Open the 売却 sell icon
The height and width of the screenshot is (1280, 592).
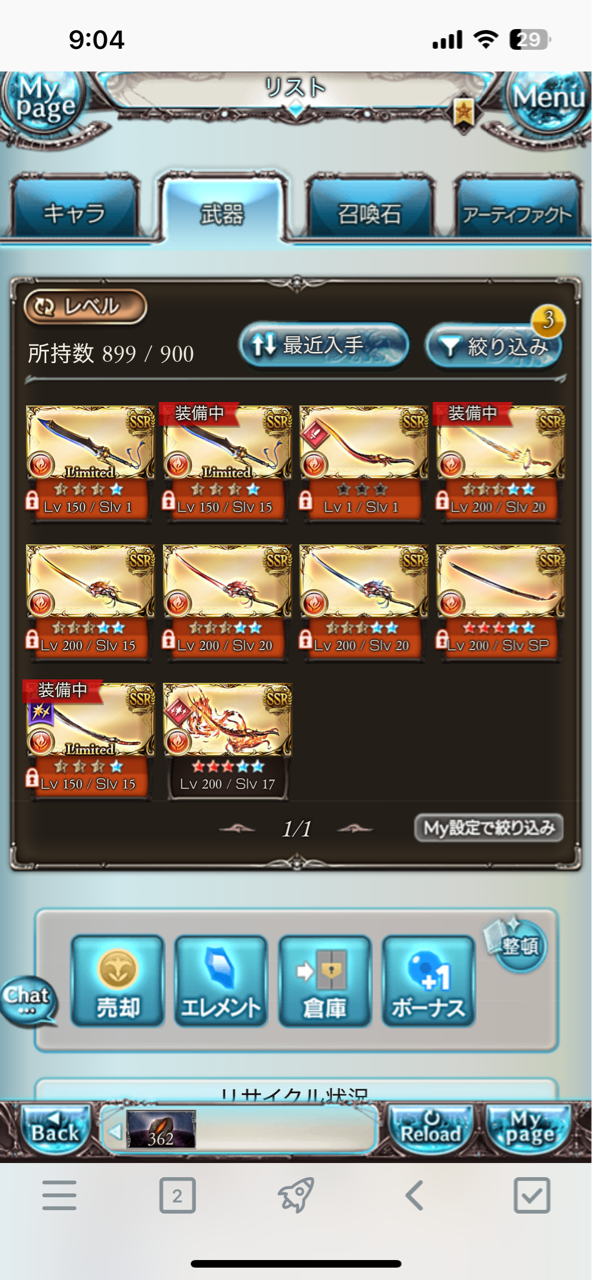click(x=117, y=981)
